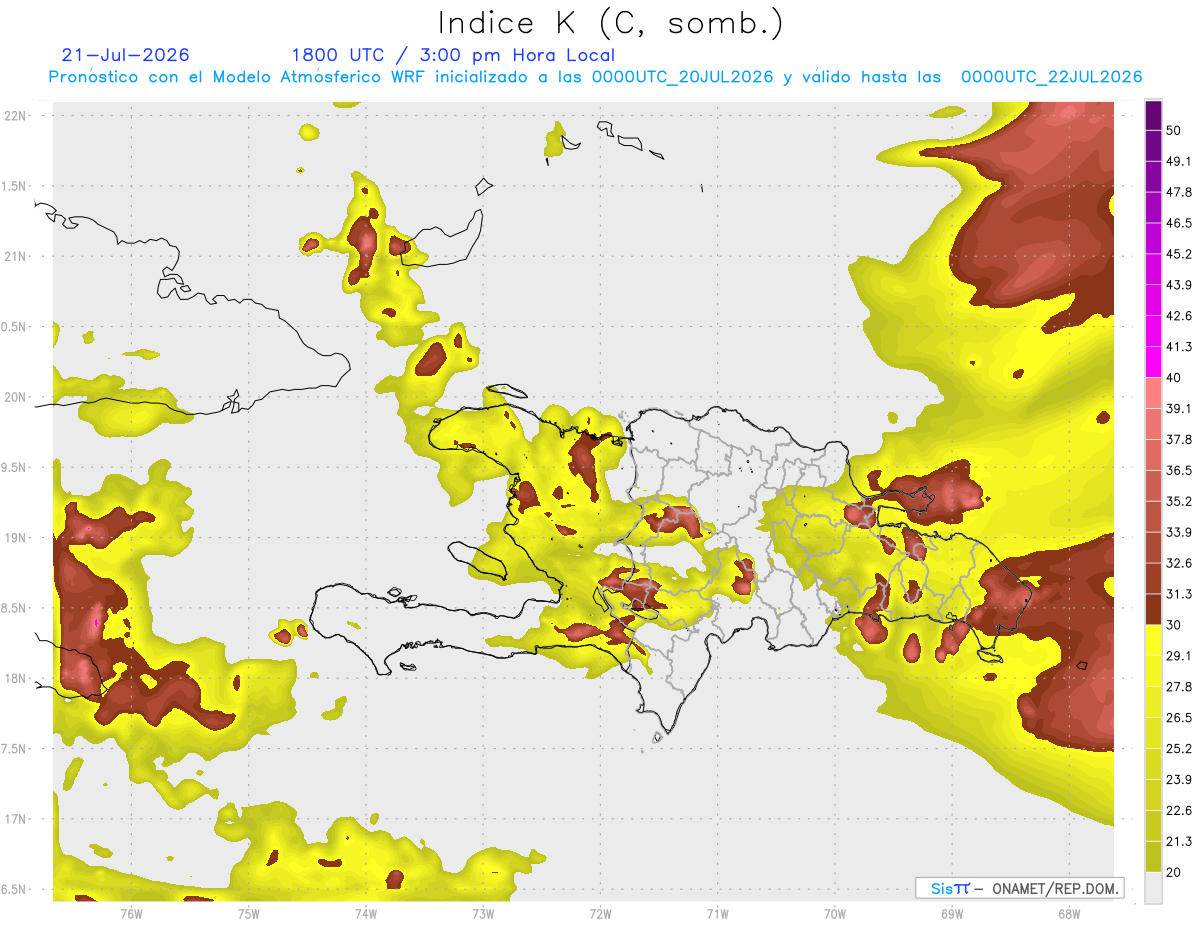Pick the dark purple swatch above 50
This screenshot has width=1200, height=927.
(1153, 115)
